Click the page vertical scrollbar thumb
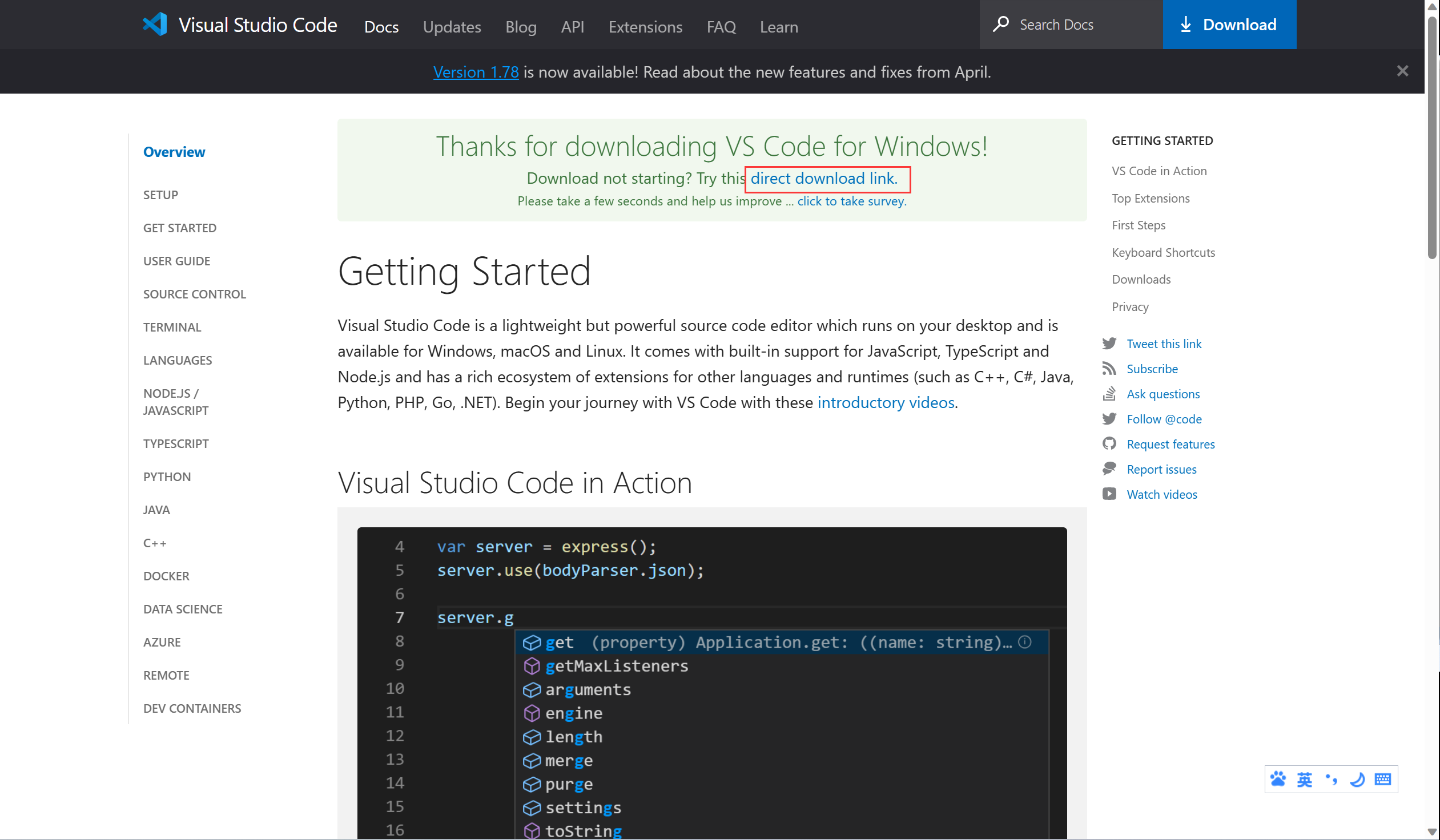Viewport: 1440px width, 840px height. 1432,137
